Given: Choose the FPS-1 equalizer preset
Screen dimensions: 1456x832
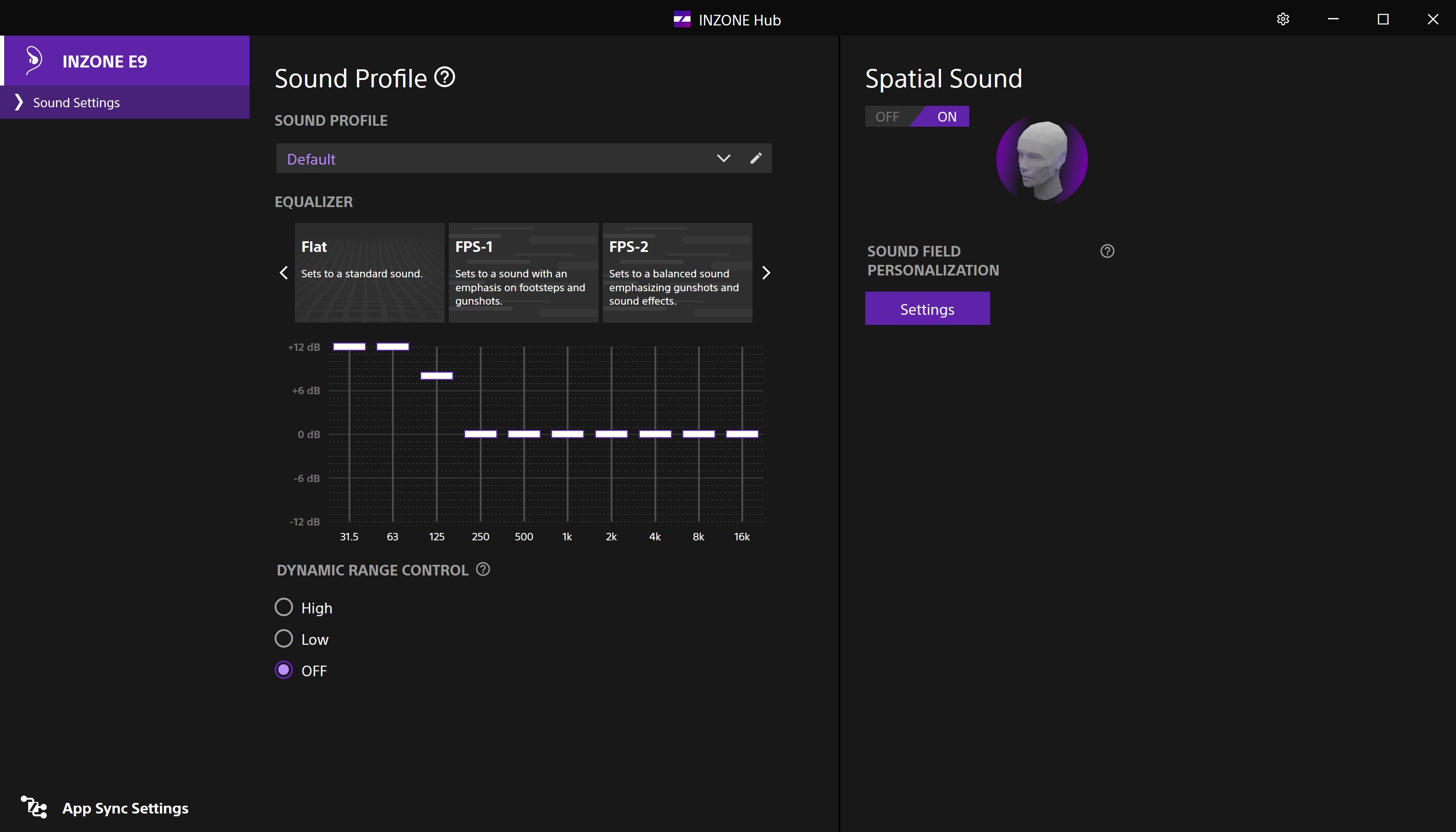Looking at the screenshot, I should (523, 273).
